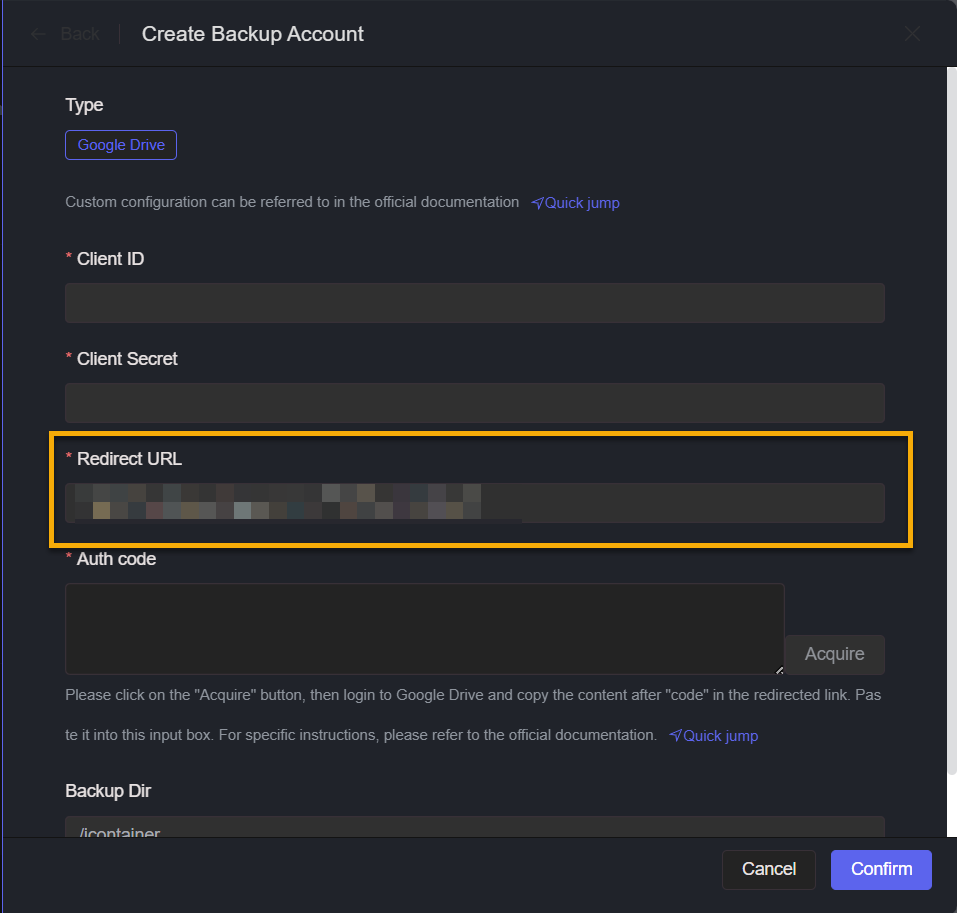This screenshot has height=913, width=957.
Task: Open Quick jump link for Auth code instructions
Action: [x=714, y=735]
